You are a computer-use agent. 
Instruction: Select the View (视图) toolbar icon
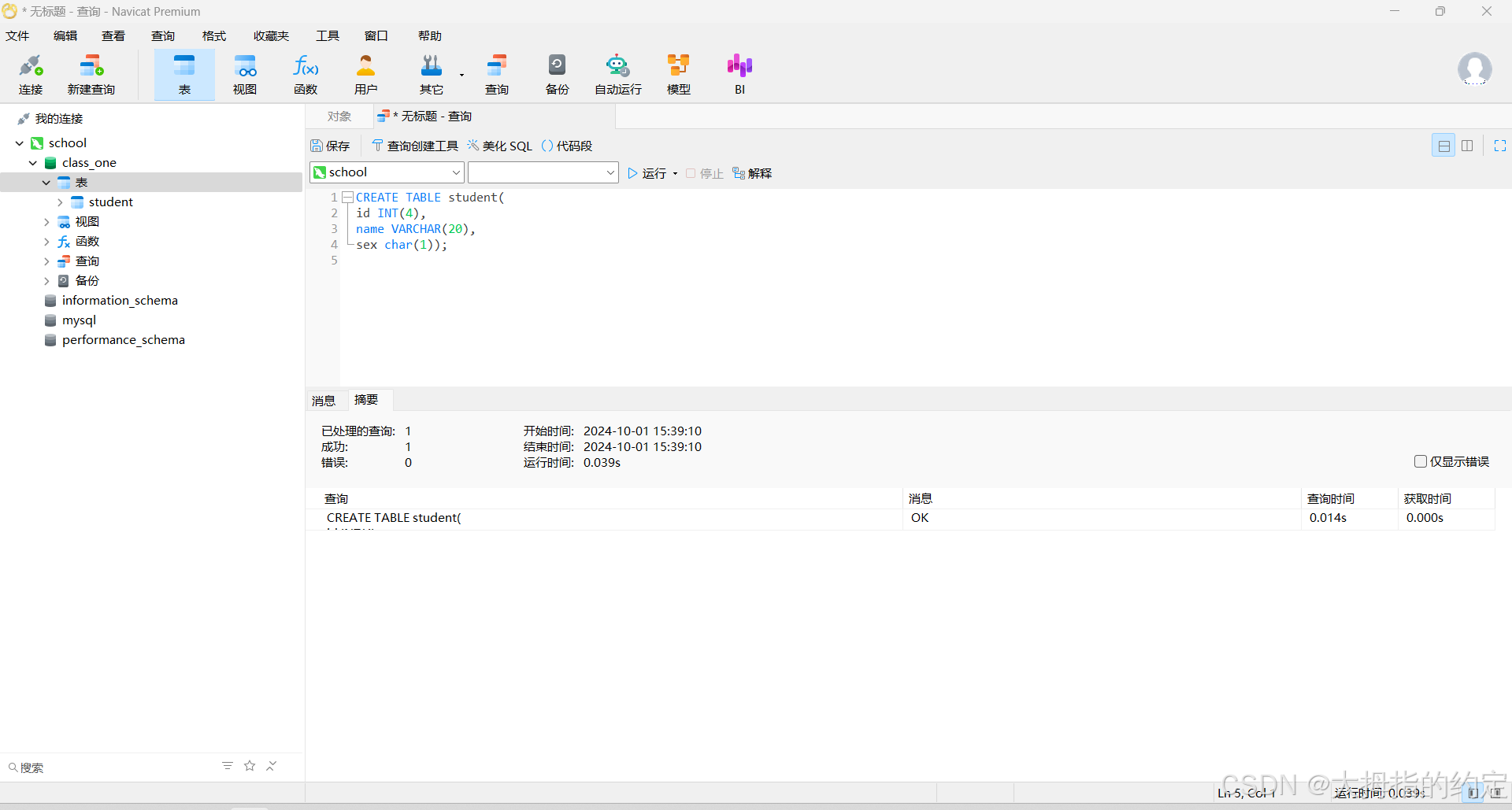pos(245,75)
